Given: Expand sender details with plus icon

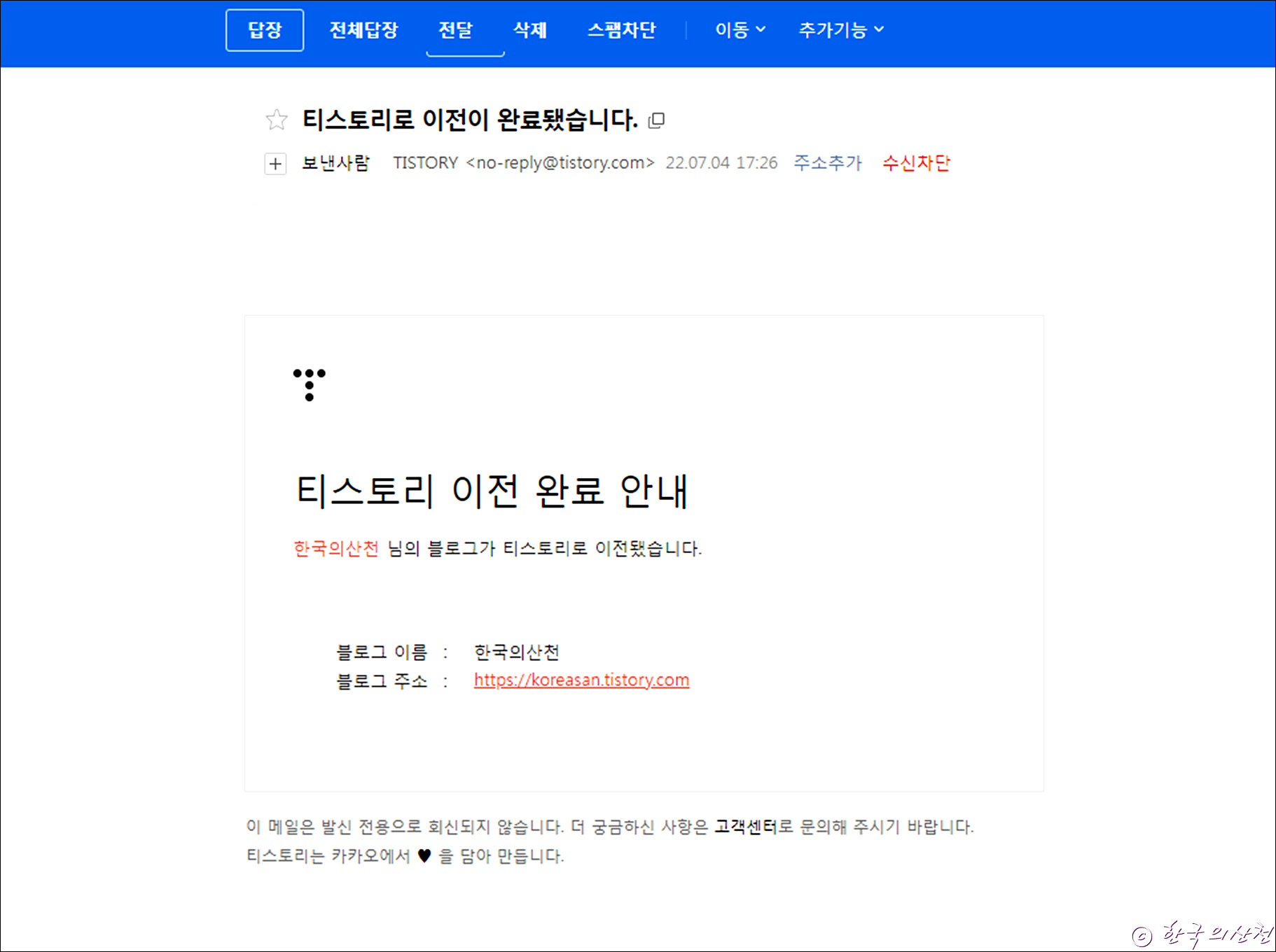Looking at the screenshot, I should [x=275, y=164].
